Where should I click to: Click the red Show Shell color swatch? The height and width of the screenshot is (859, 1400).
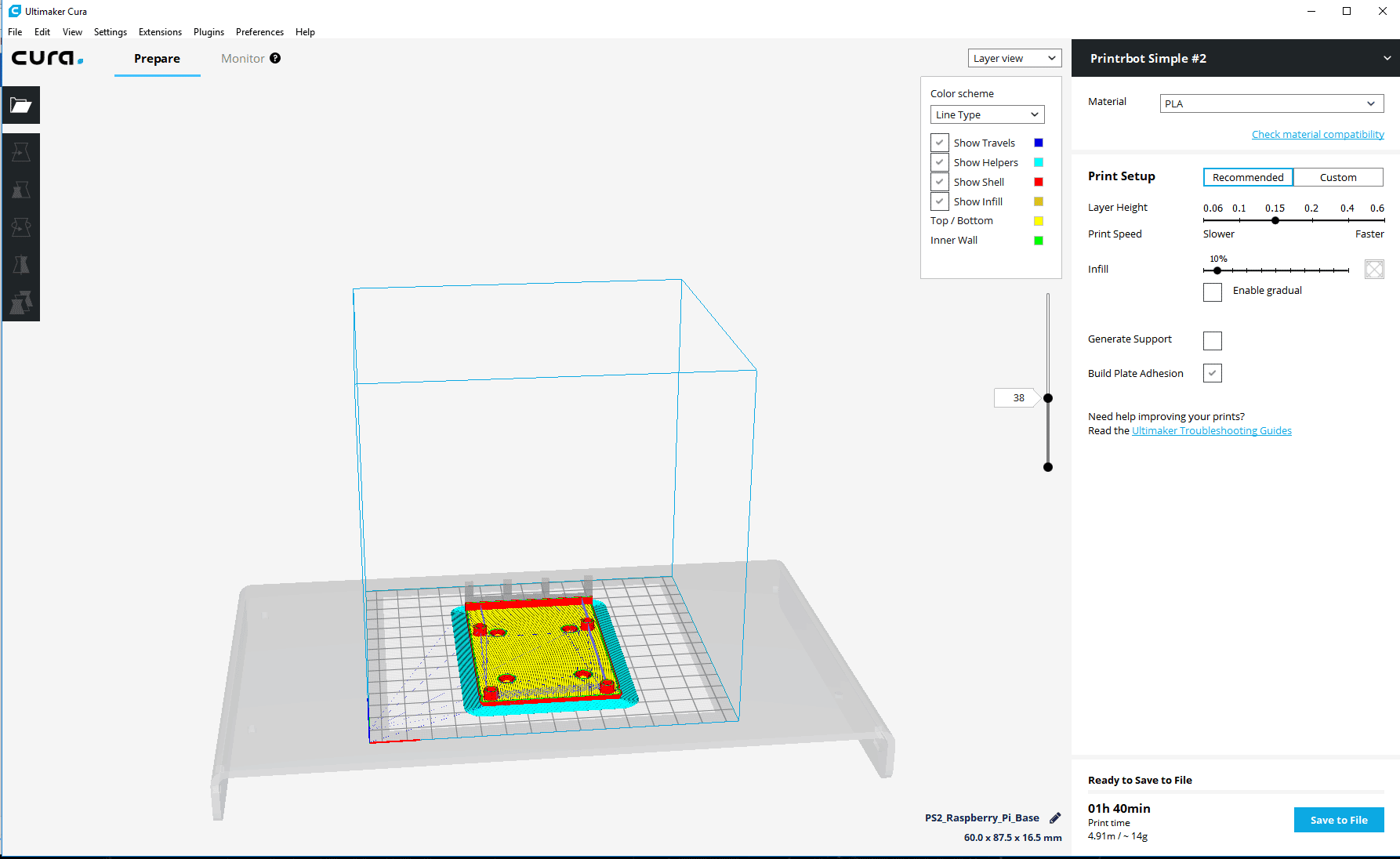1039,182
